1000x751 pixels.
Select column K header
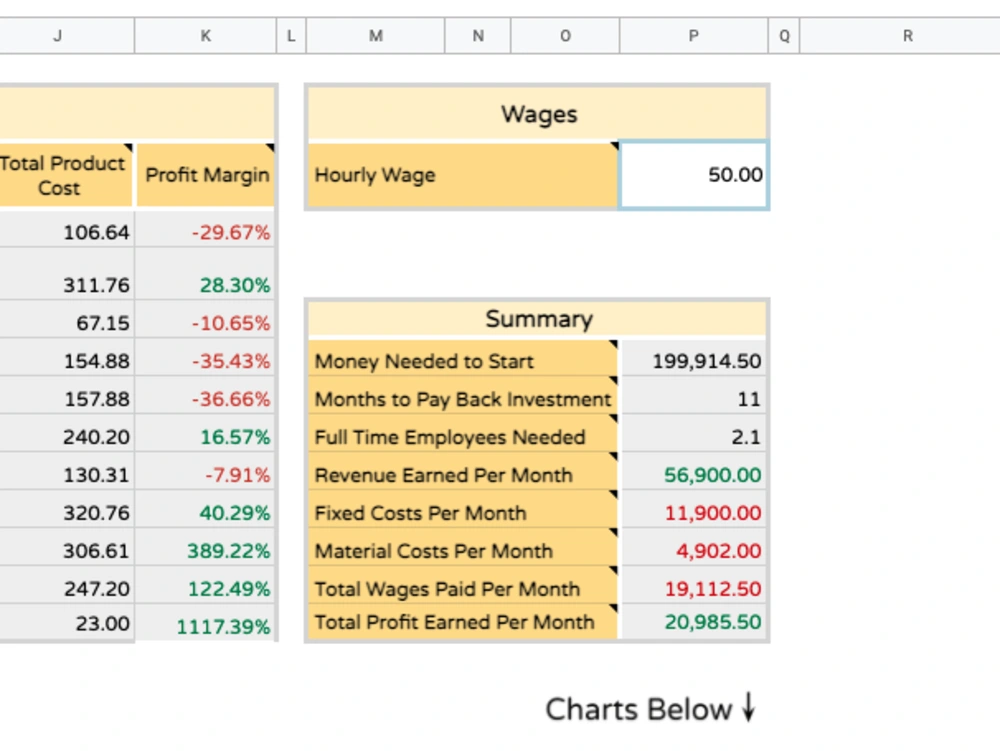[205, 36]
